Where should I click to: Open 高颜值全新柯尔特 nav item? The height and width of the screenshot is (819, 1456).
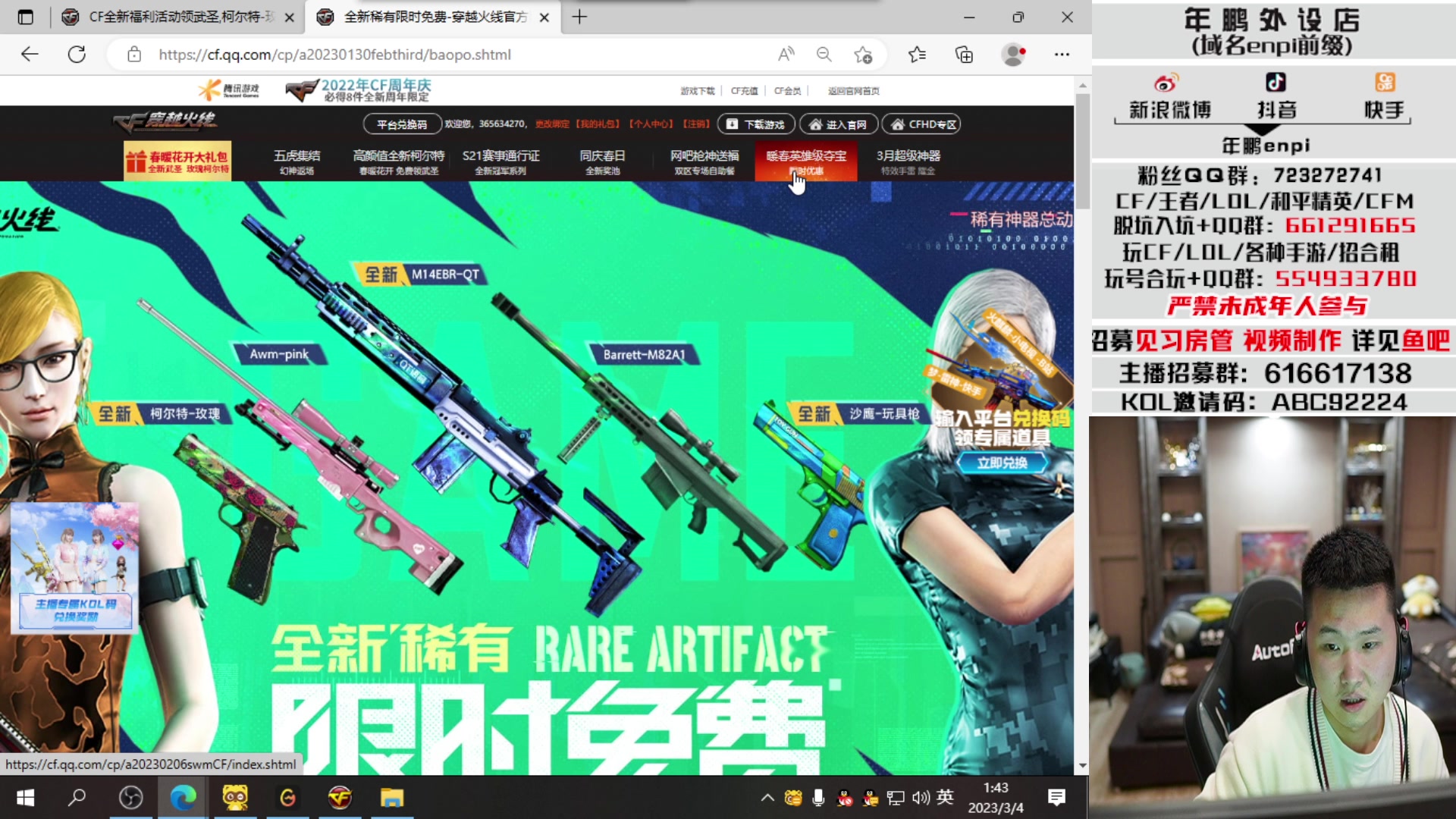(398, 162)
